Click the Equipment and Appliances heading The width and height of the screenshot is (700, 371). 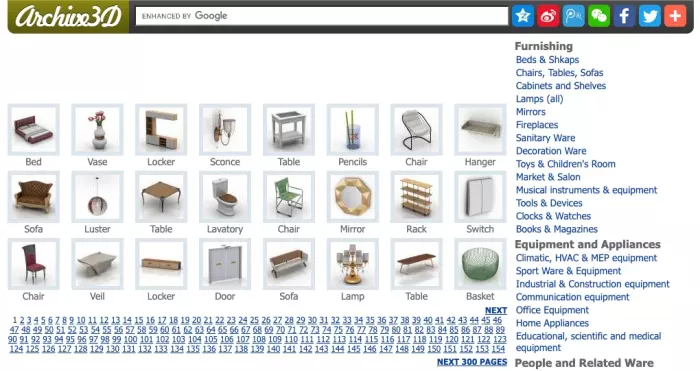pos(588,244)
